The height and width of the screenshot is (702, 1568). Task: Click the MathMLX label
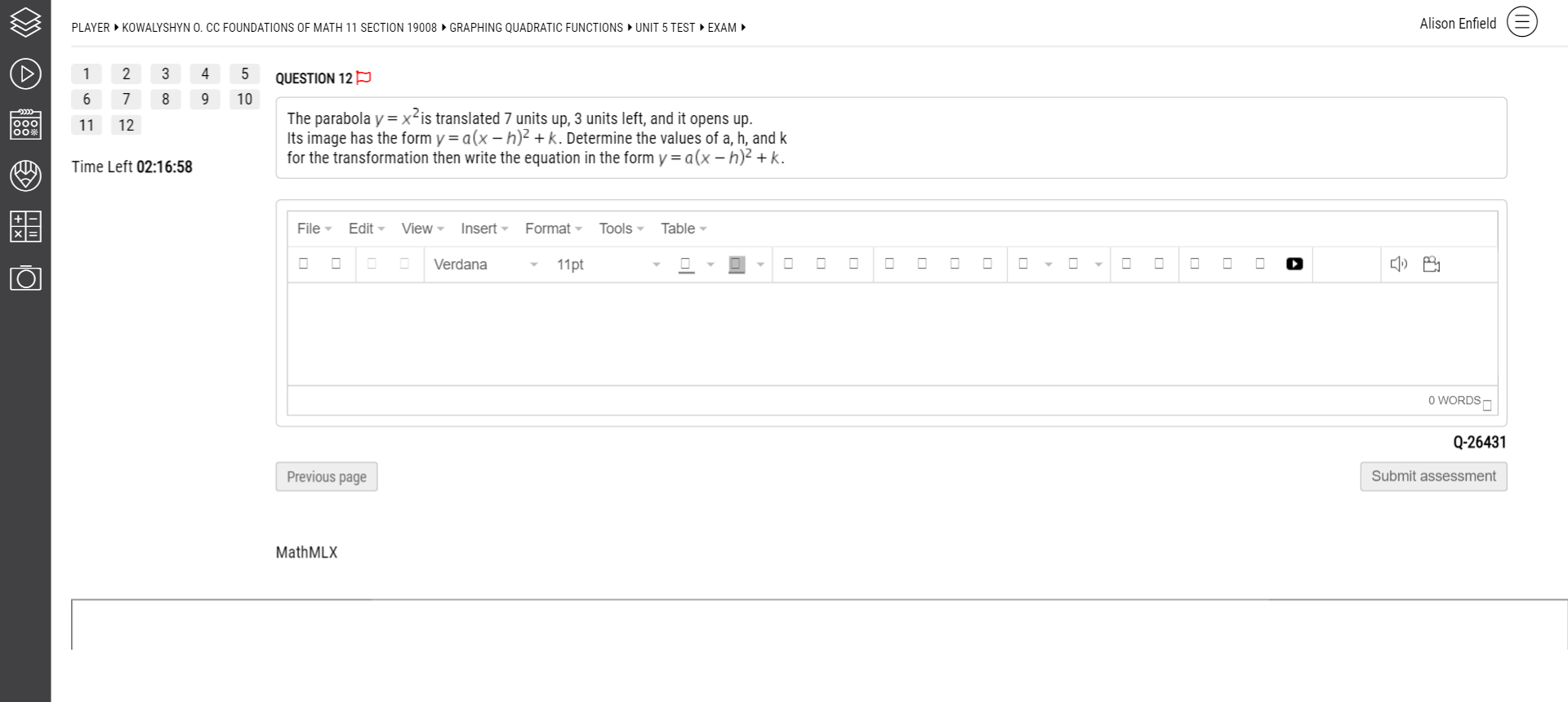point(306,553)
